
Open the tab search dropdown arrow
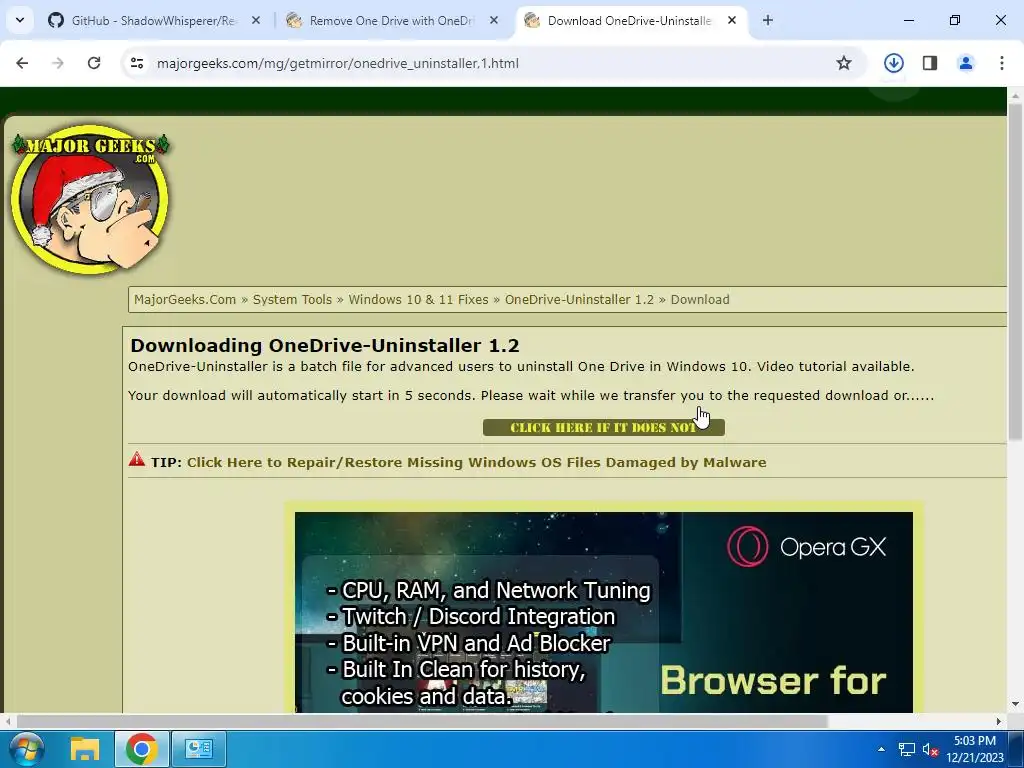(20, 20)
